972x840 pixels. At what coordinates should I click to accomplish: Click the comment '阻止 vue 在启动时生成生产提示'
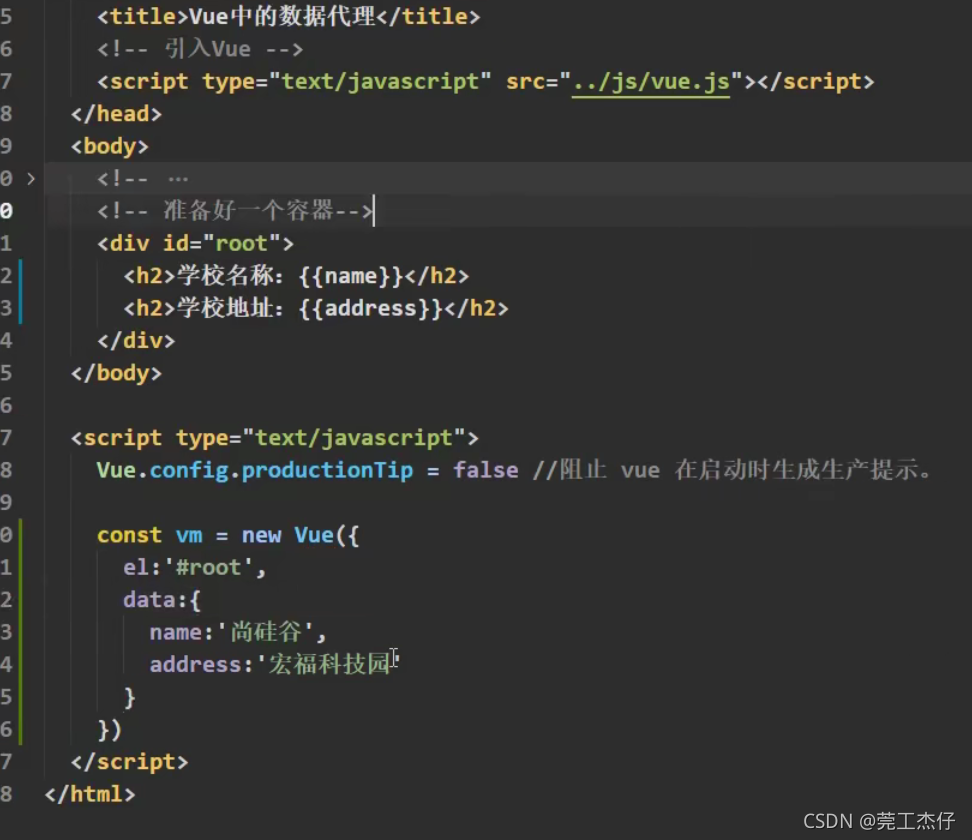click(731, 471)
